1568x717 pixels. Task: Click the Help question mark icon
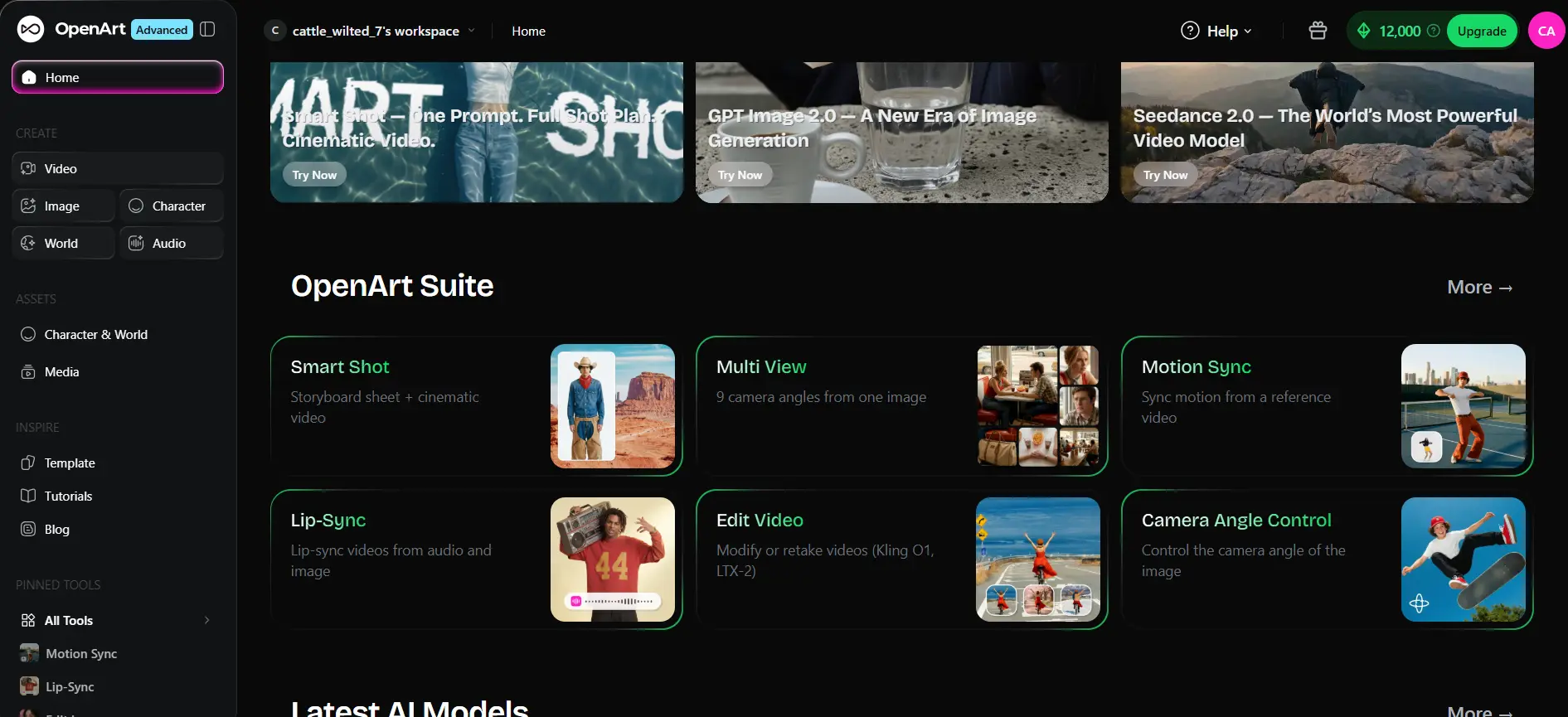1190,31
